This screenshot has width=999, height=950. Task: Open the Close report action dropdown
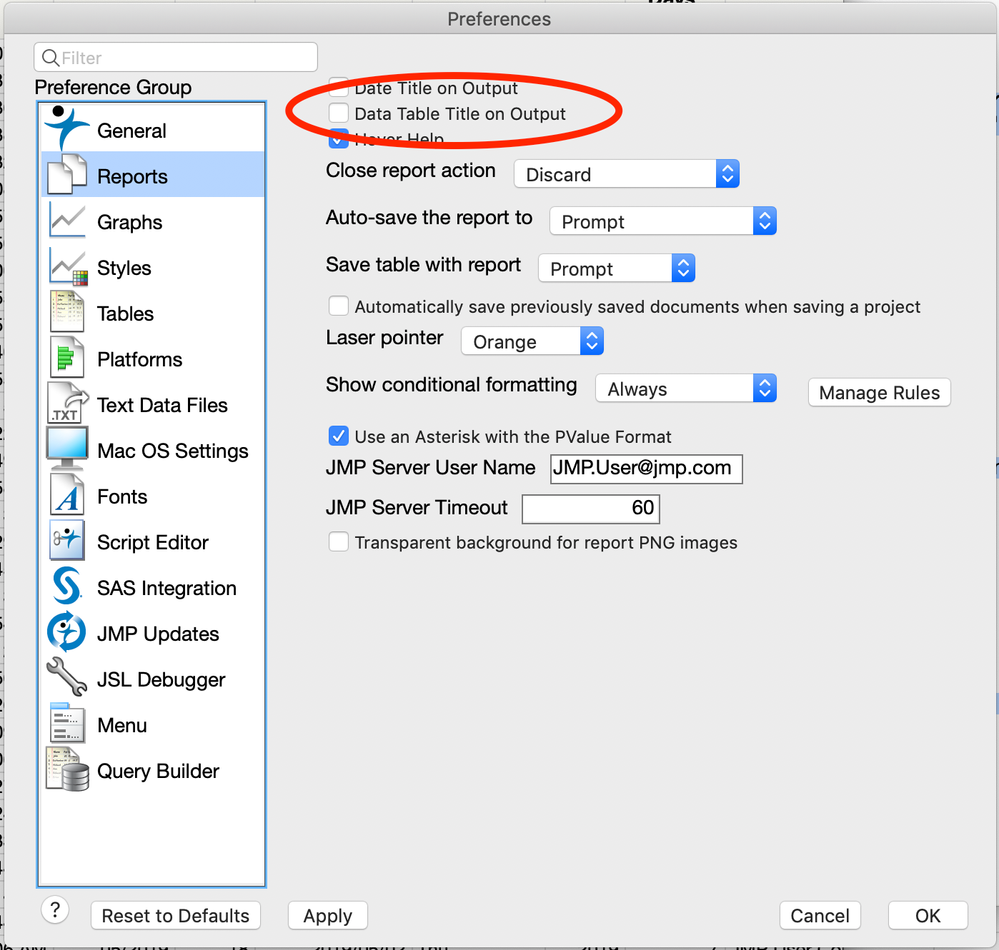tap(627, 174)
